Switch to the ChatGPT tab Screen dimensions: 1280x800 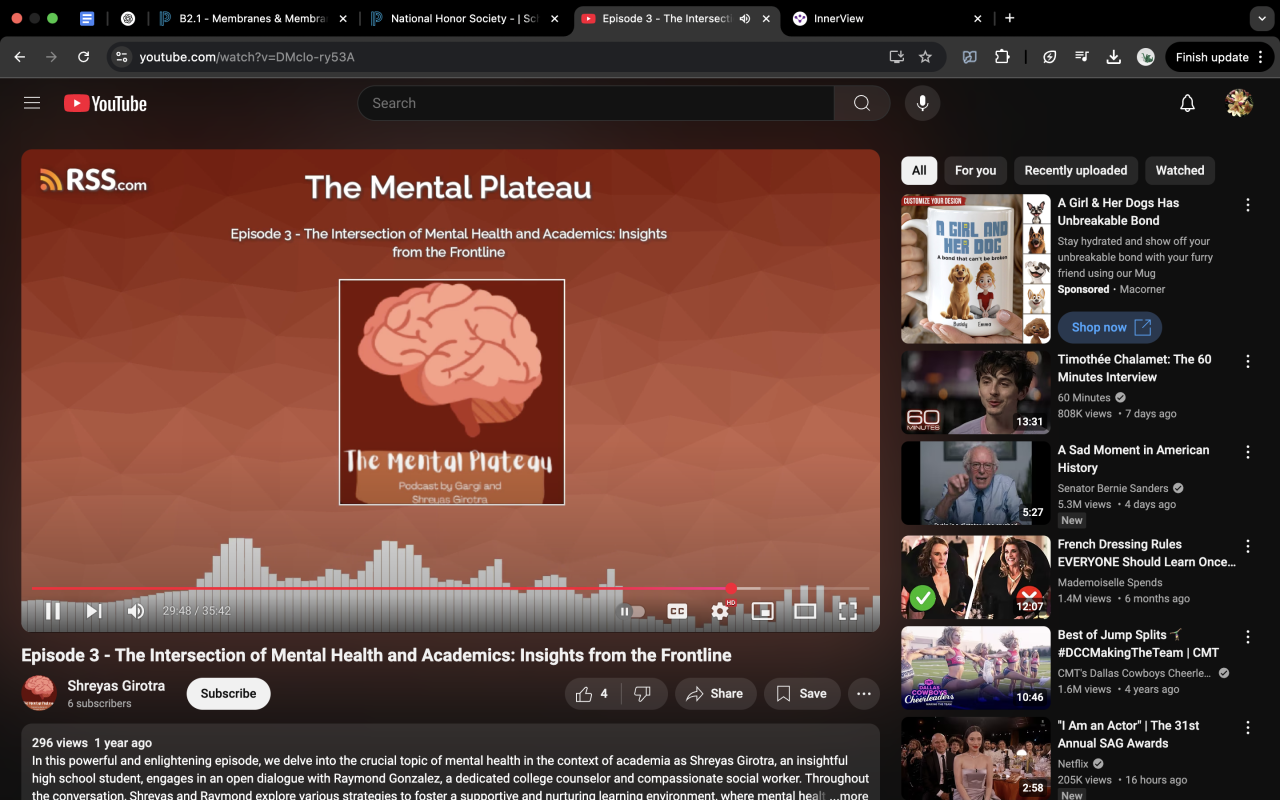(128, 18)
